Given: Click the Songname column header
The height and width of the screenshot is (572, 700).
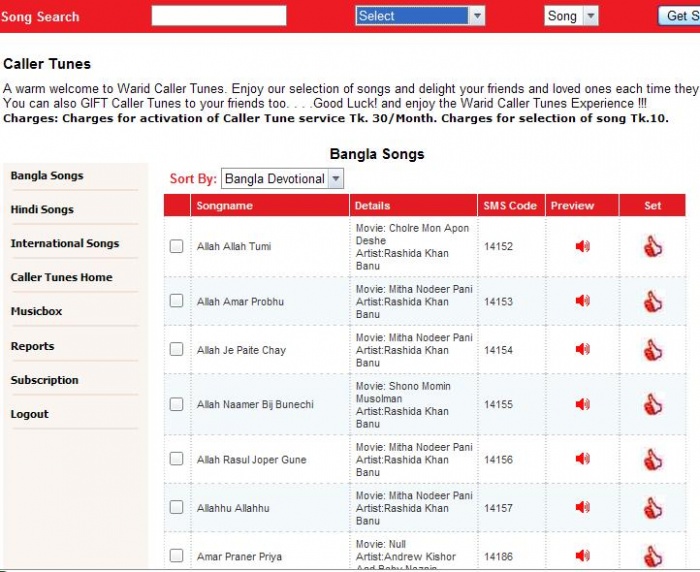Looking at the screenshot, I should point(225,206).
